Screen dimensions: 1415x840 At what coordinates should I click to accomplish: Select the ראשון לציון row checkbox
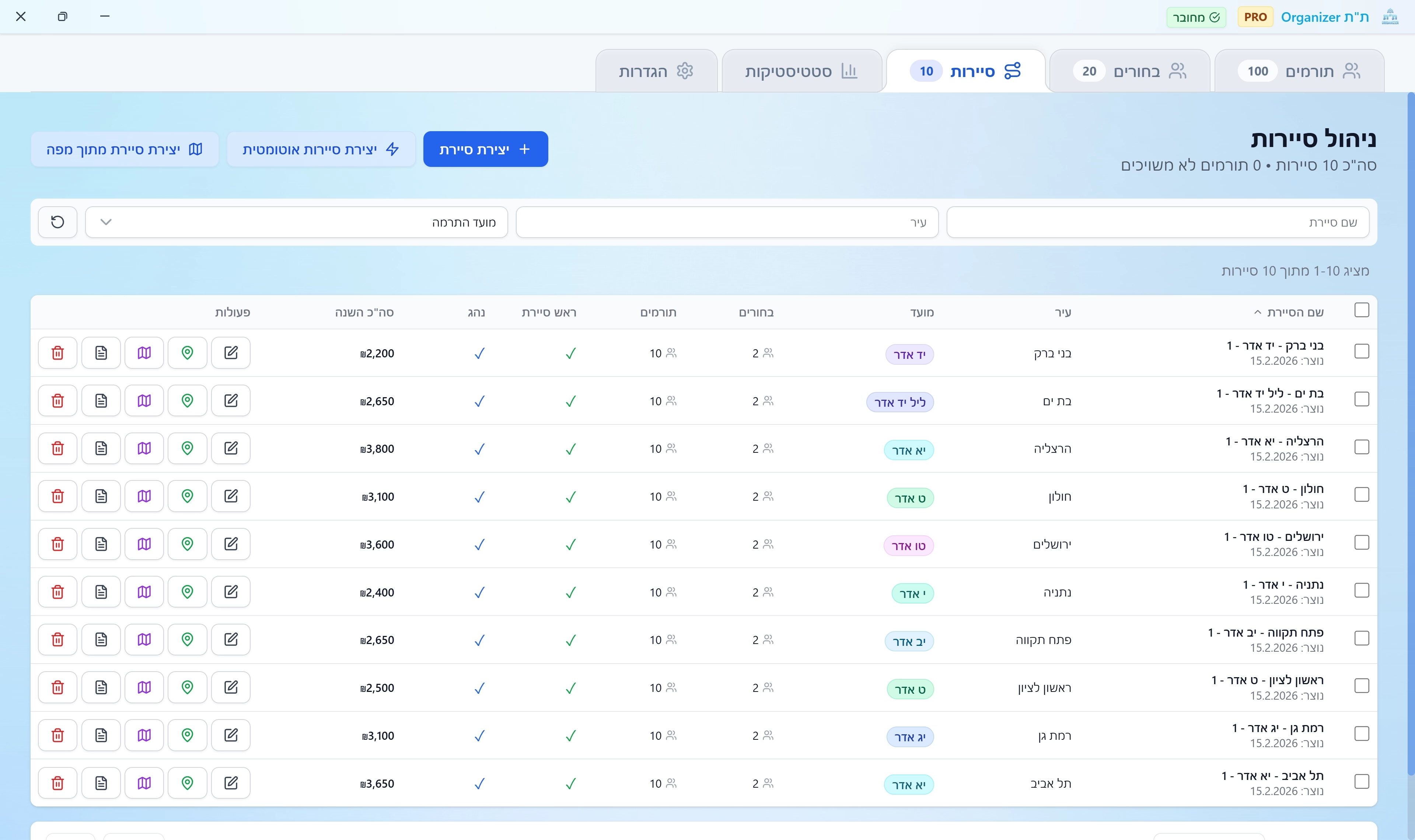tap(1361, 686)
